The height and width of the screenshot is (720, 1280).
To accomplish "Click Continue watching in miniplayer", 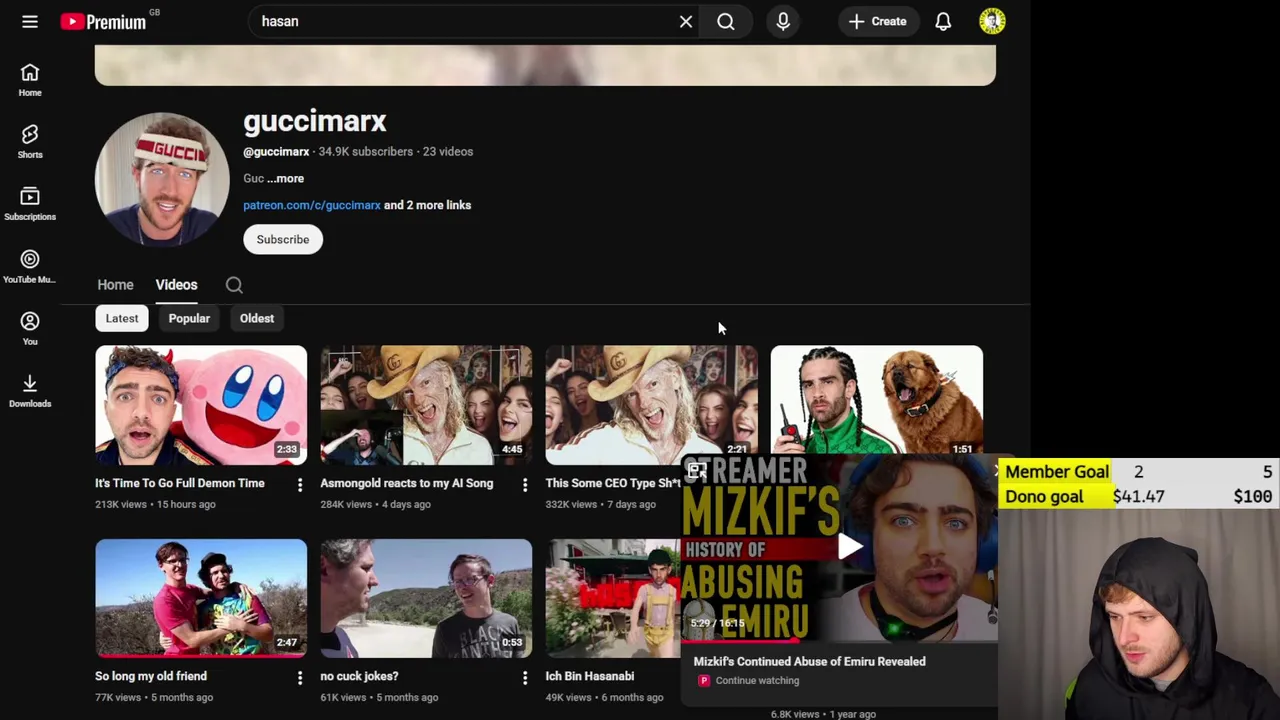I will [757, 681].
